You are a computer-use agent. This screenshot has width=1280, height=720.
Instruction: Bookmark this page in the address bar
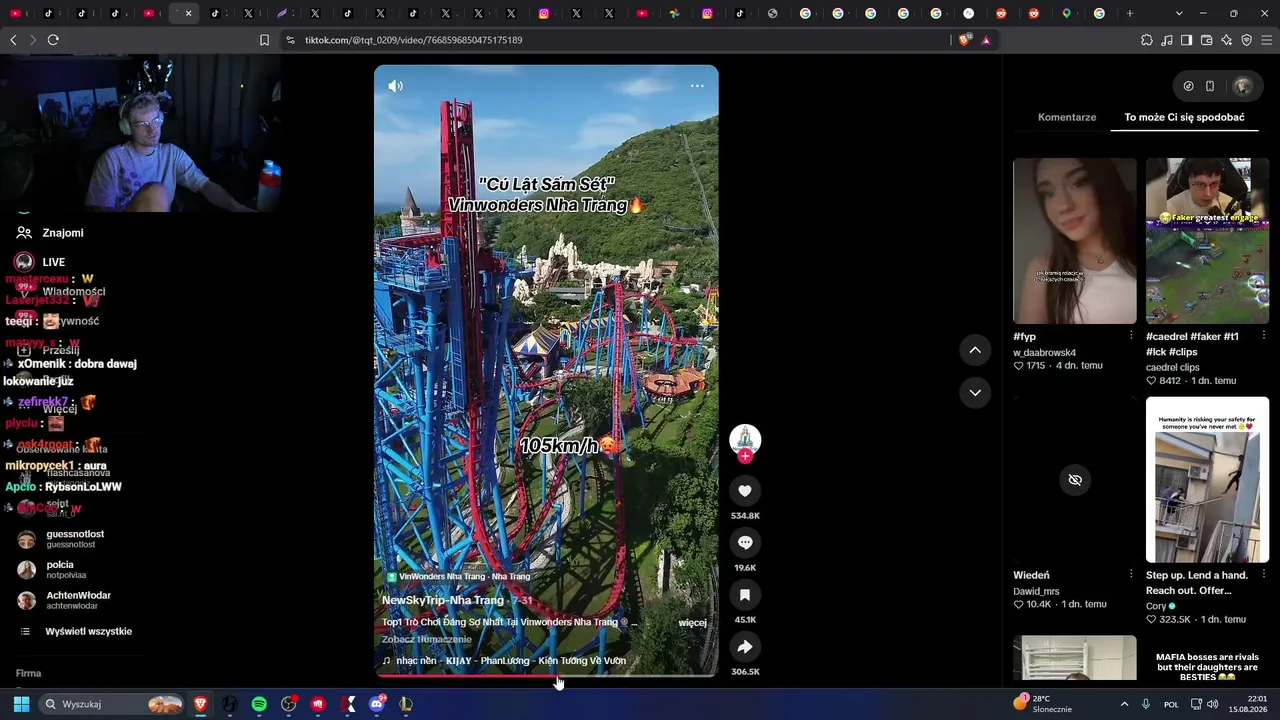264,40
